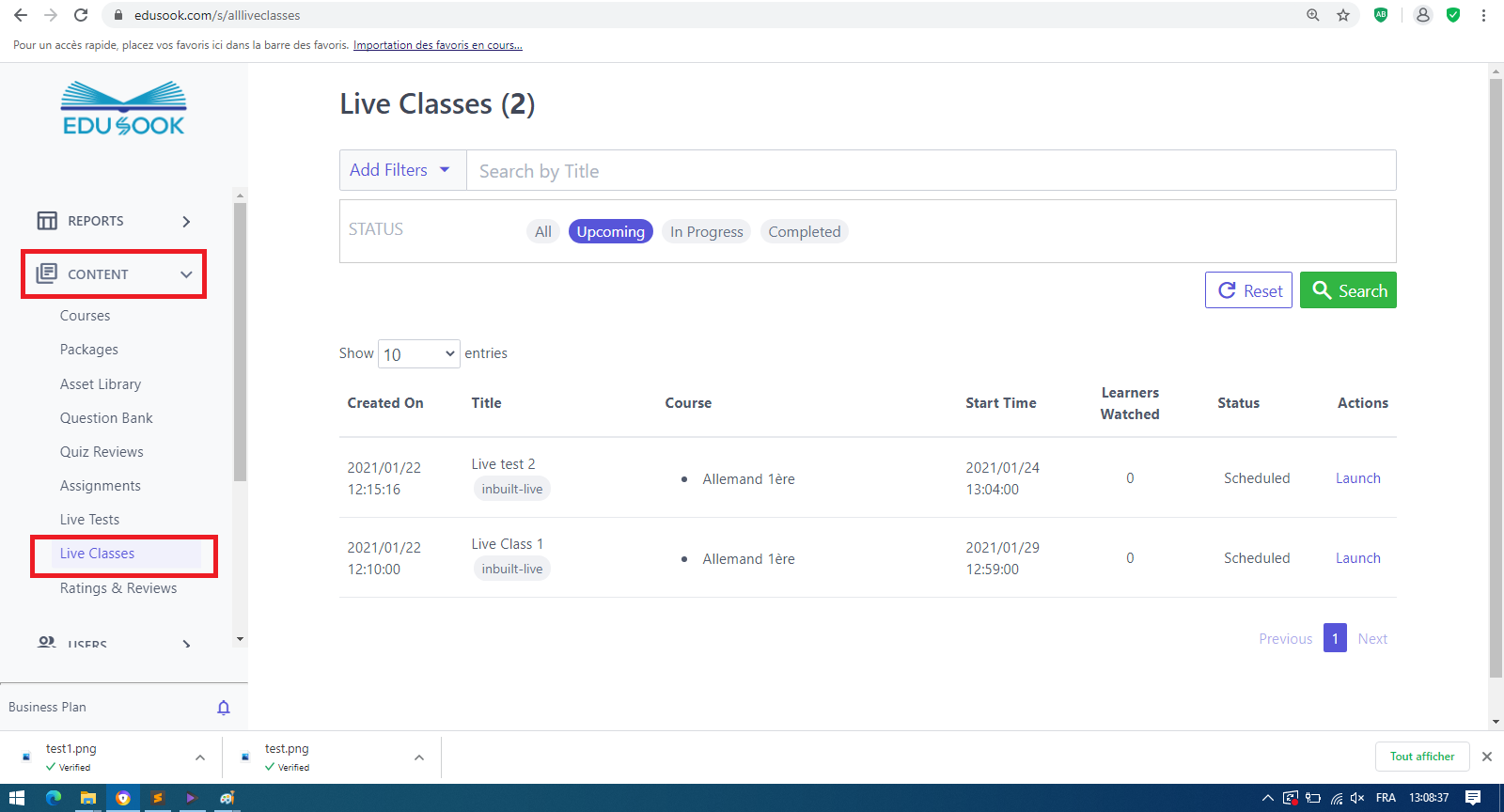Click the green Search button
1504x812 pixels.
1348,290
